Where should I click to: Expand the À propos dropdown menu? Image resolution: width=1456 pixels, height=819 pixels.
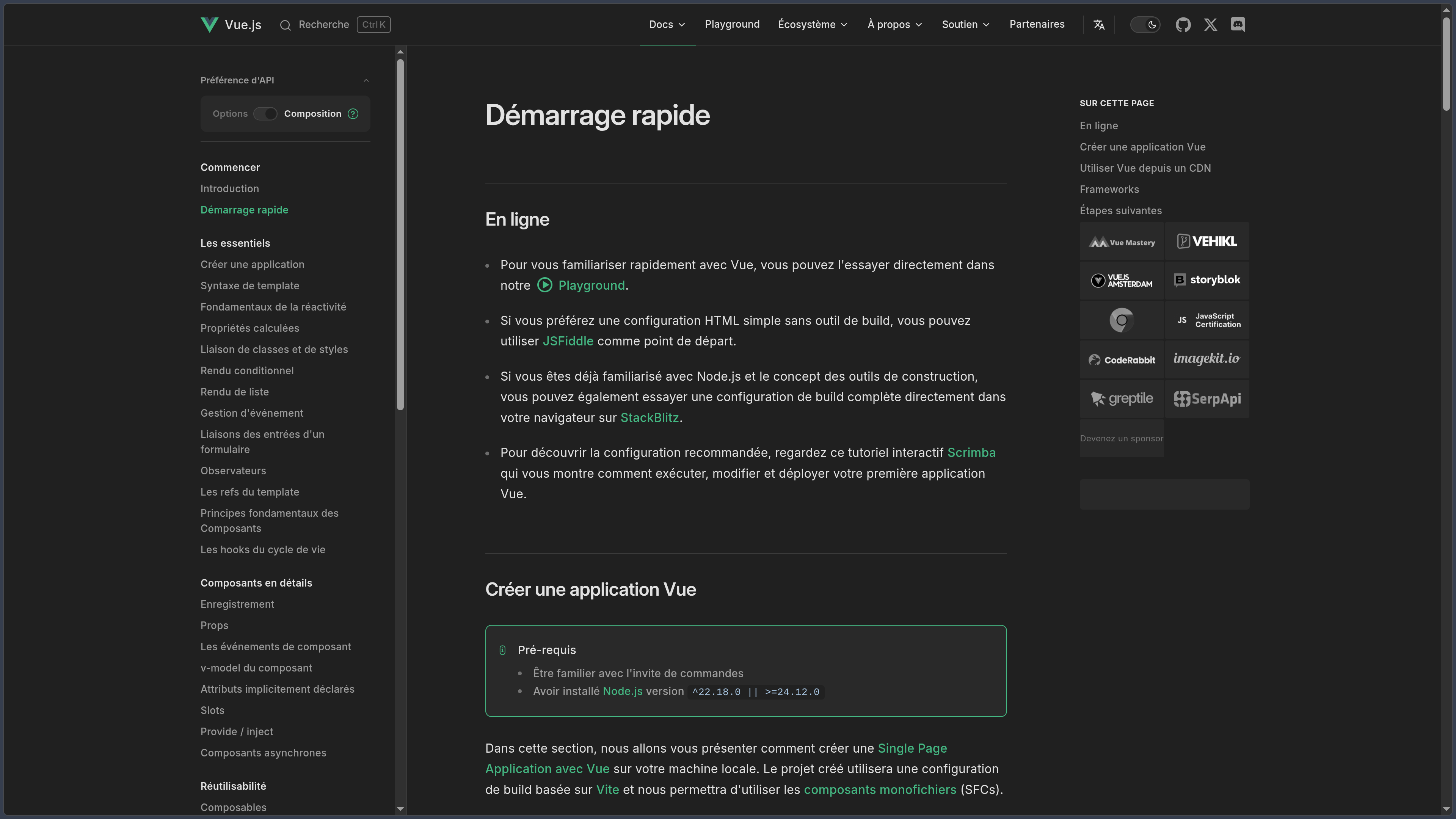pos(895,24)
